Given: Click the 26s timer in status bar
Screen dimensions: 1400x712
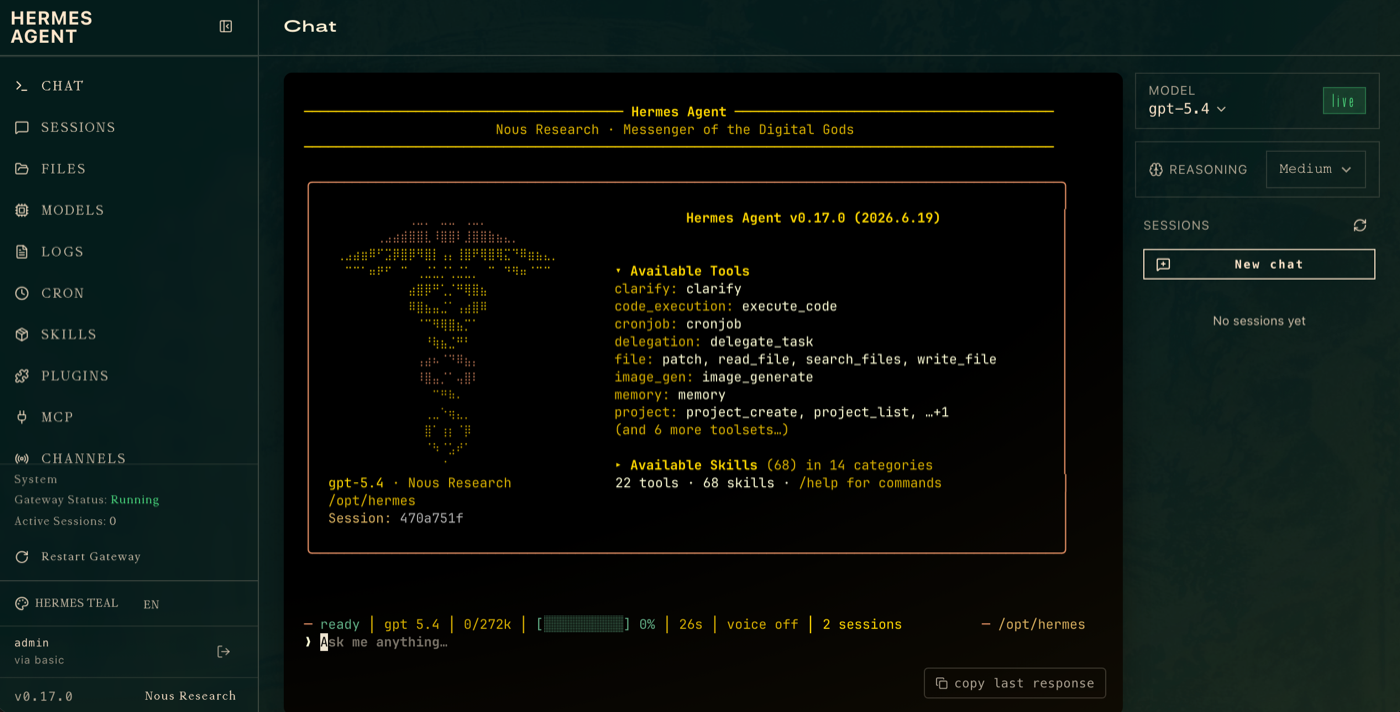Looking at the screenshot, I should pos(691,624).
